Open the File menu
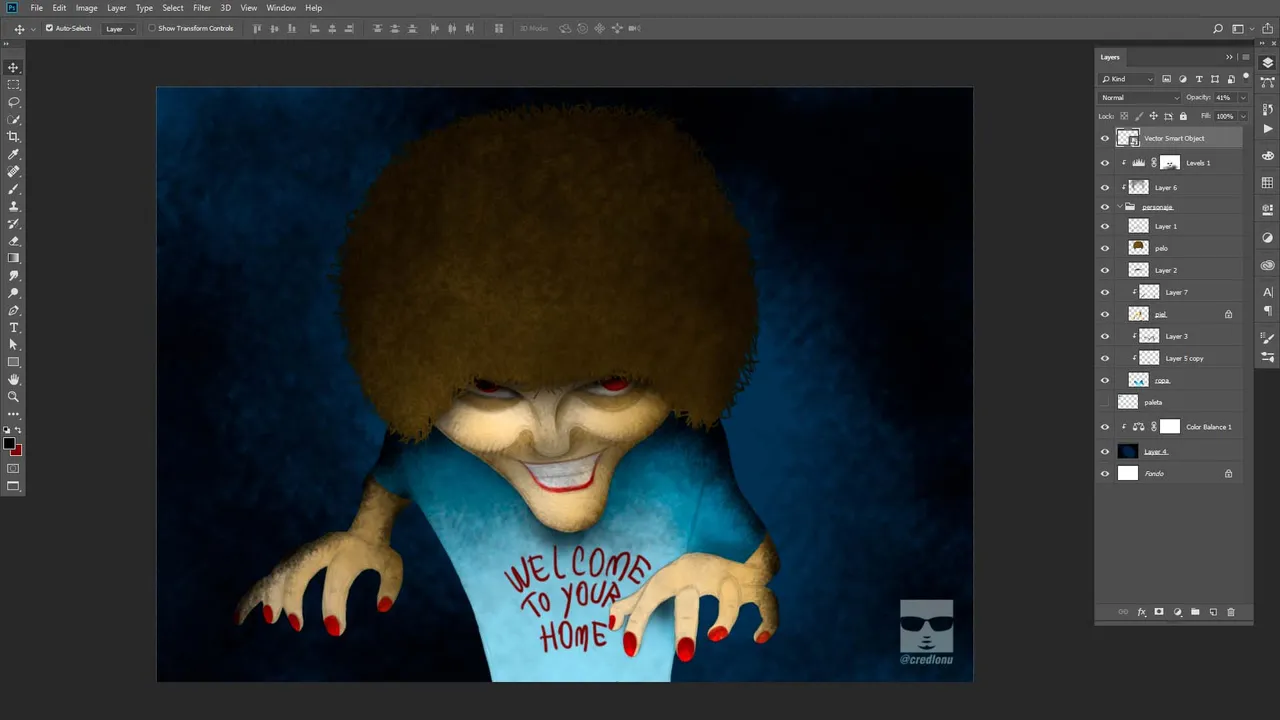Viewport: 1280px width, 720px height. click(x=36, y=8)
